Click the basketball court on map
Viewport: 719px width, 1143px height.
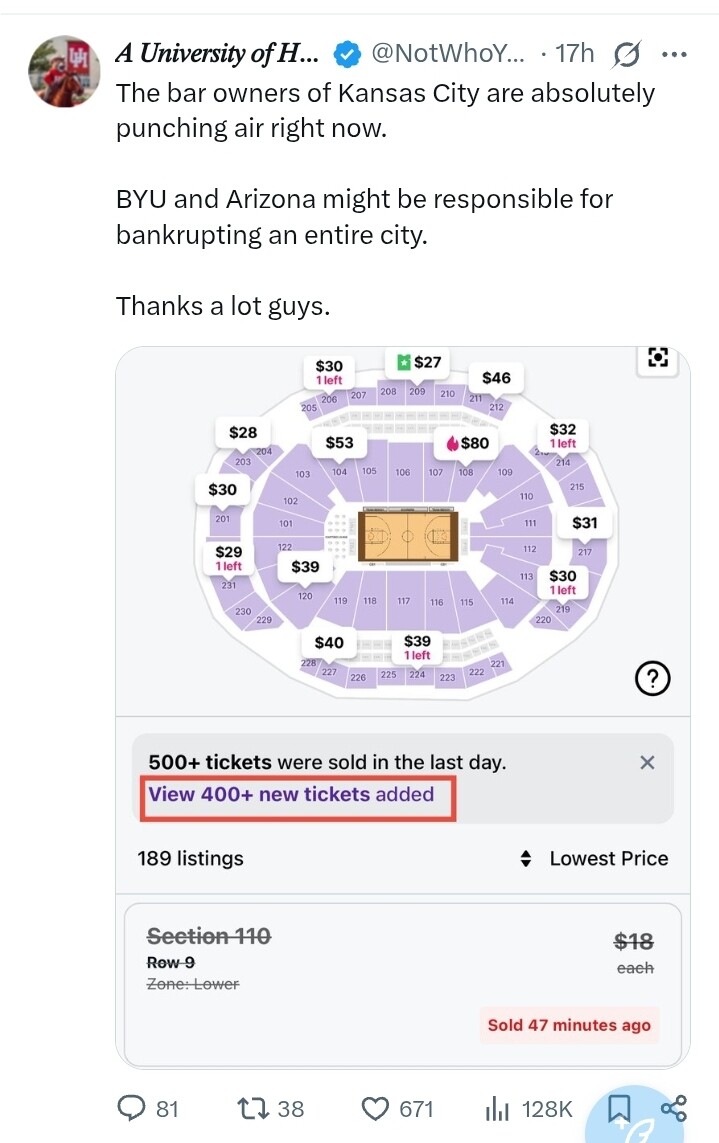click(x=408, y=537)
